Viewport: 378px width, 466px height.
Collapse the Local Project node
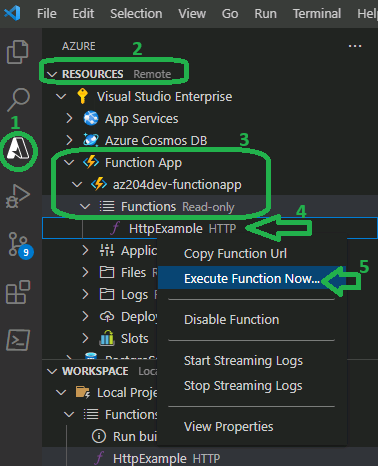click(x=61, y=393)
